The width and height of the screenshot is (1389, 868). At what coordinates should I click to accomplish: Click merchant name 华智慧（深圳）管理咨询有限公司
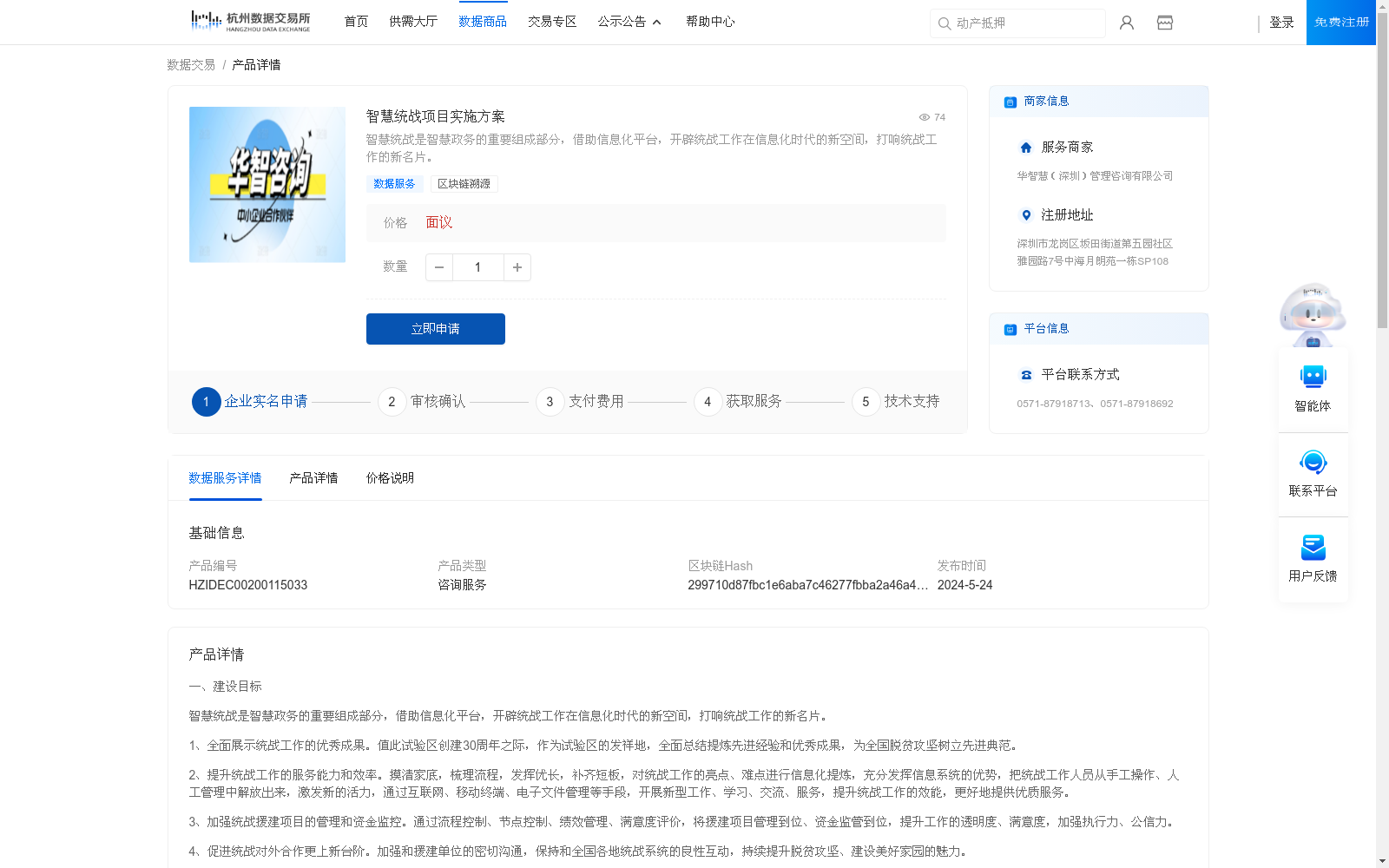click(1095, 176)
